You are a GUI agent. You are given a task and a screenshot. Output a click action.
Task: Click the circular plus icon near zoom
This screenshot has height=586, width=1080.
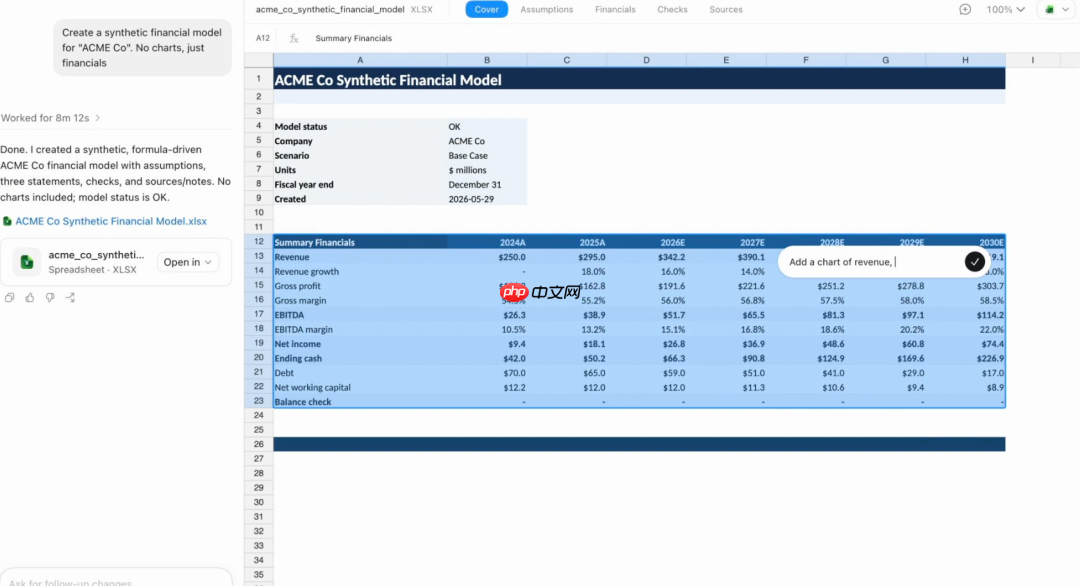coord(965,10)
